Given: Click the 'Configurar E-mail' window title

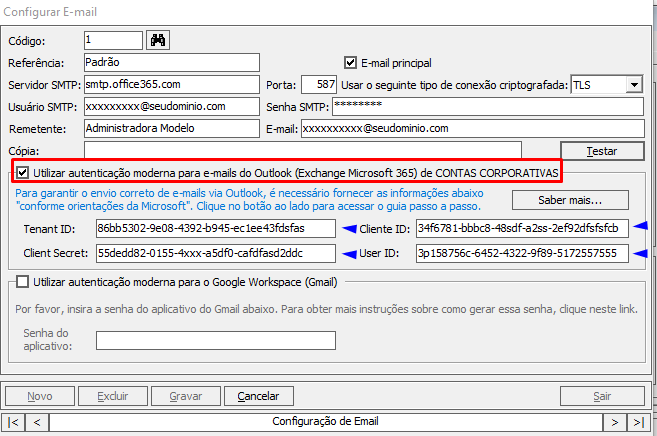Looking at the screenshot, I should point(50,12).
